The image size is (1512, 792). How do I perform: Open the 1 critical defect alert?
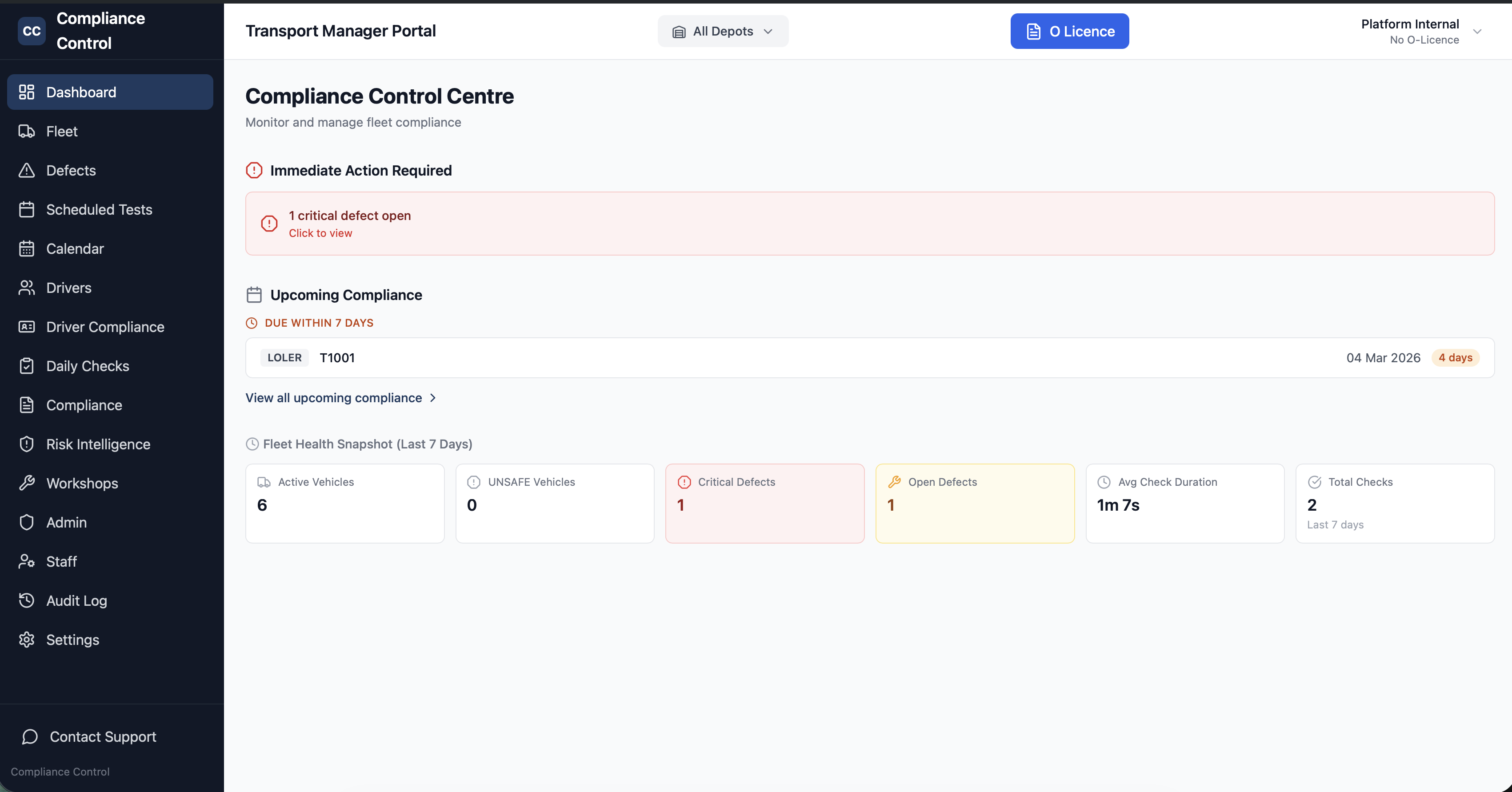pos(869,224)
